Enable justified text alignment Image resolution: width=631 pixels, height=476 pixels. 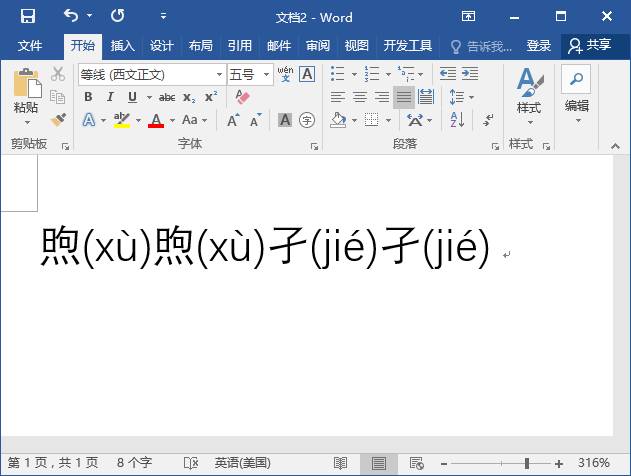tap(404, 97)
